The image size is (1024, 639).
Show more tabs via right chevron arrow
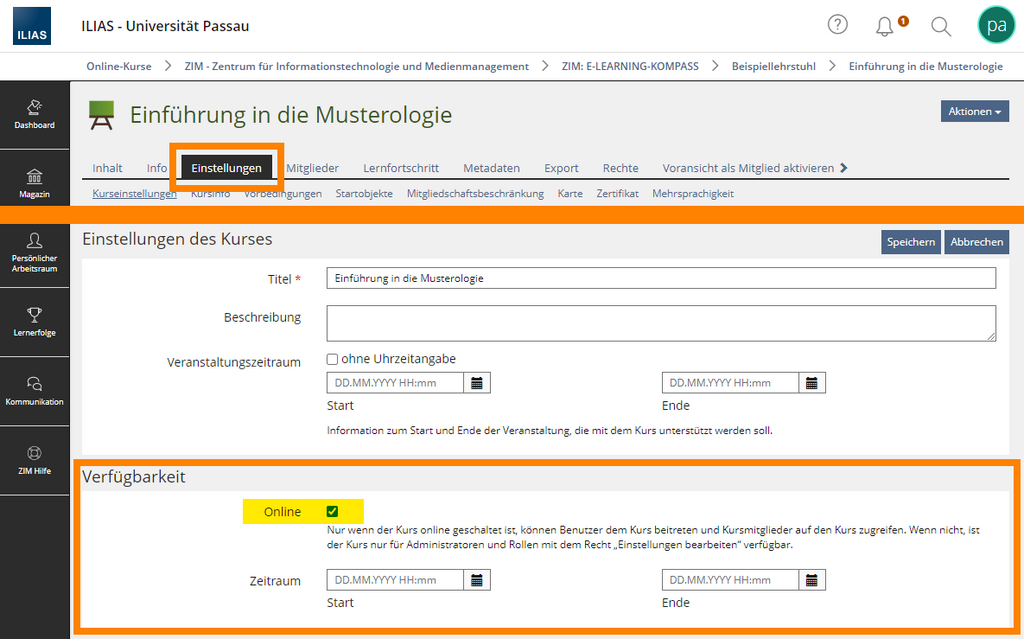(844, 168)
